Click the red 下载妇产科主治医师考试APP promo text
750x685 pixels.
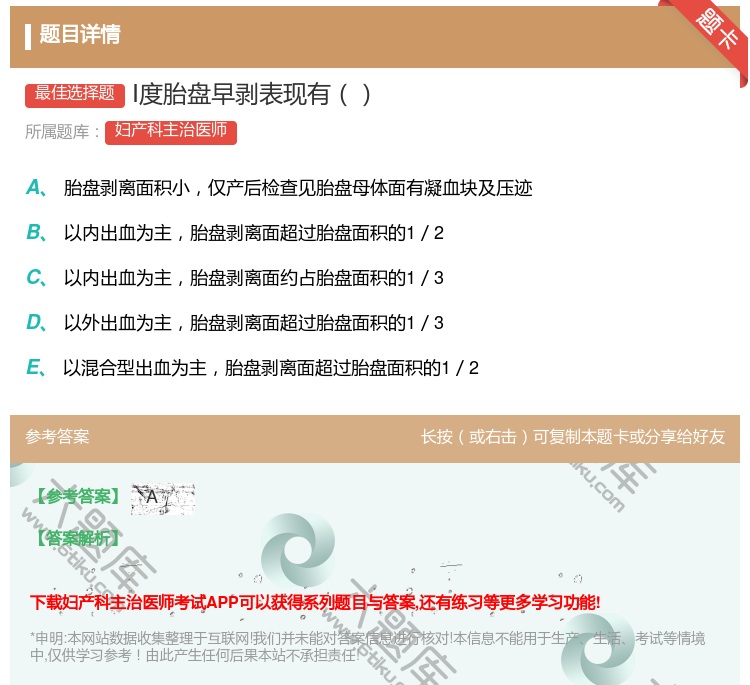pos(315,602)
